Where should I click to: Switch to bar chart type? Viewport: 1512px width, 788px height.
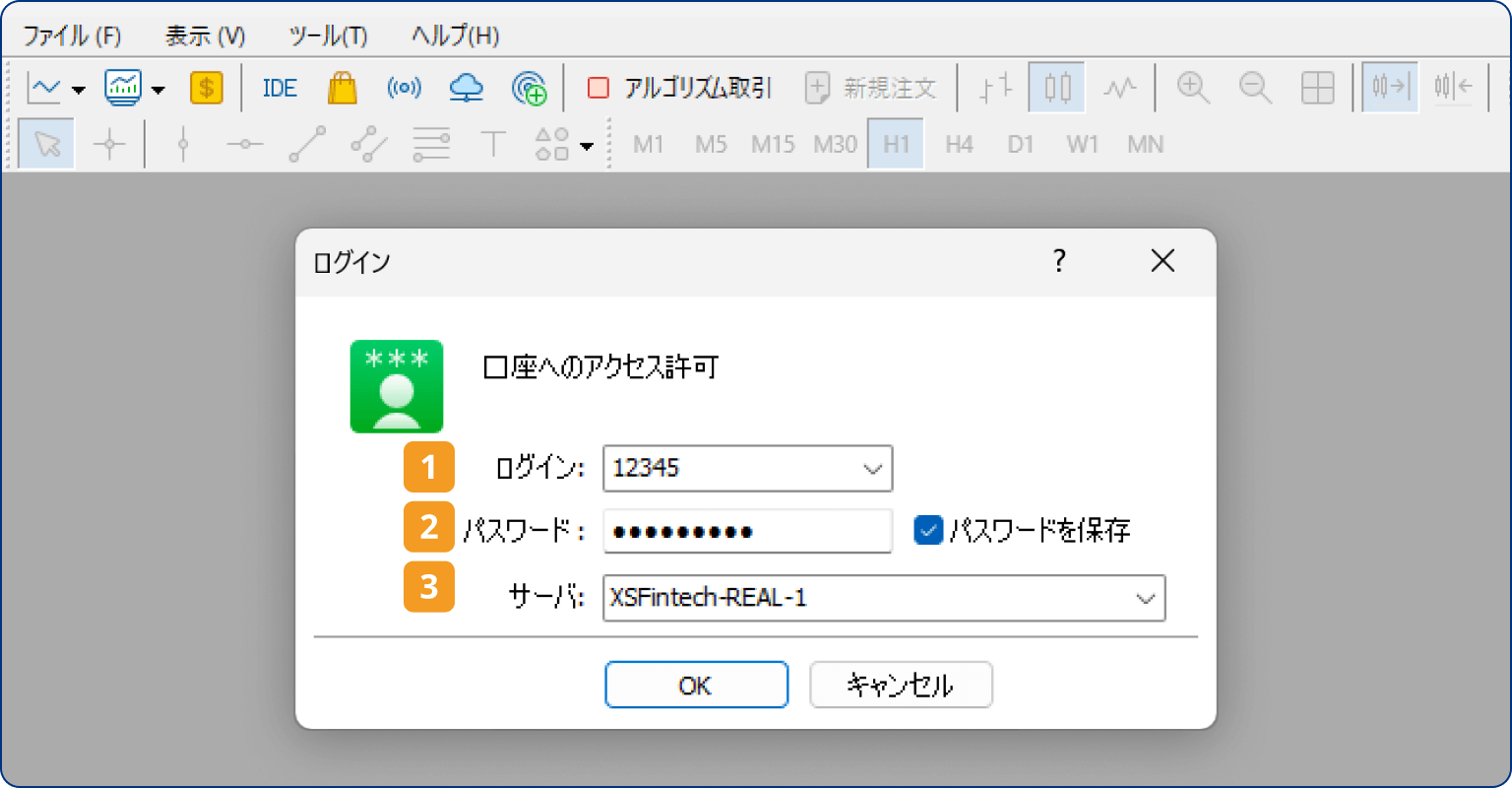tap(996, 89)
